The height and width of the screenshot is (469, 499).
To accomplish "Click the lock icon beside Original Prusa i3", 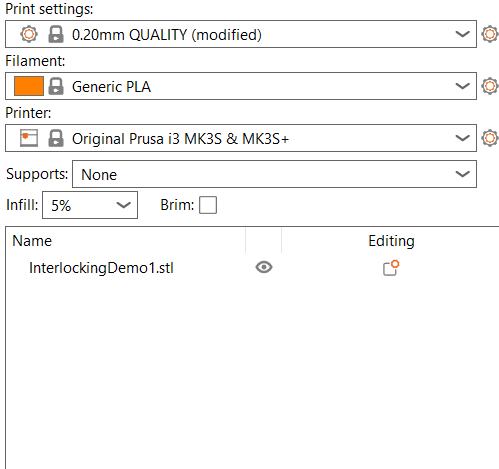I will 56,138.
